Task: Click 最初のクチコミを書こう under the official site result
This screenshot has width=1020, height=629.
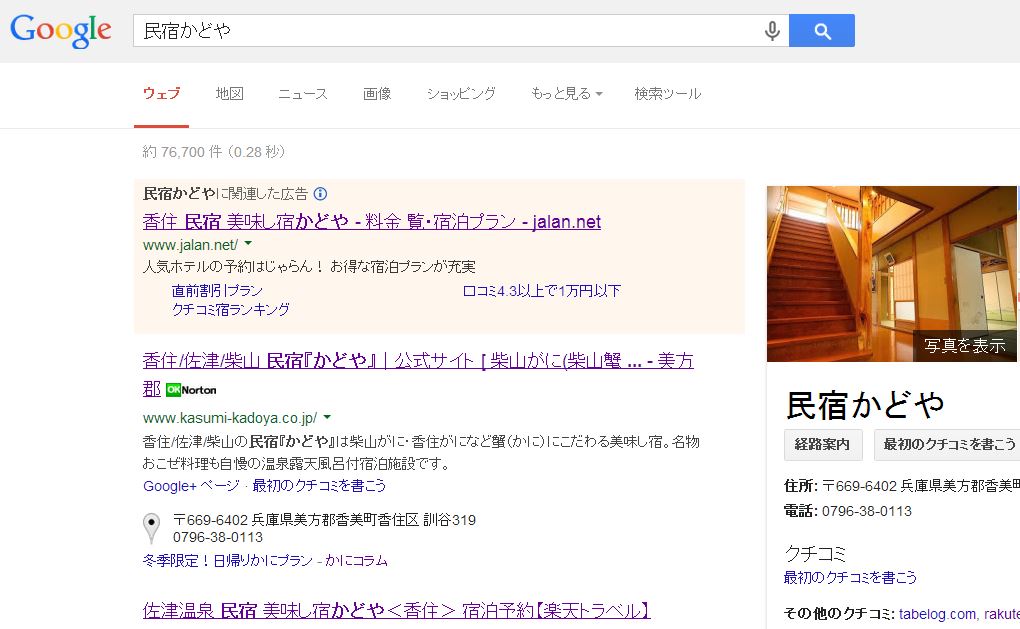Action: [x=319, y=486]
